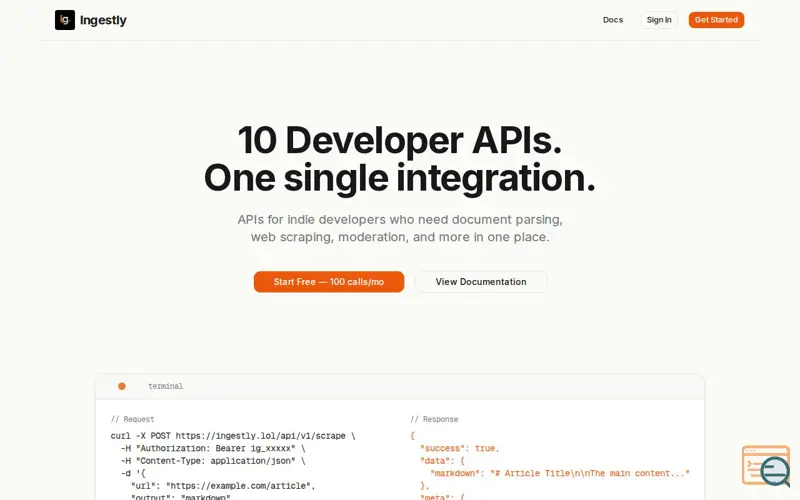Open the Docs link
The width and height of the screenshot is (800, 500).
pyautogui.click(x=613, y=20)
